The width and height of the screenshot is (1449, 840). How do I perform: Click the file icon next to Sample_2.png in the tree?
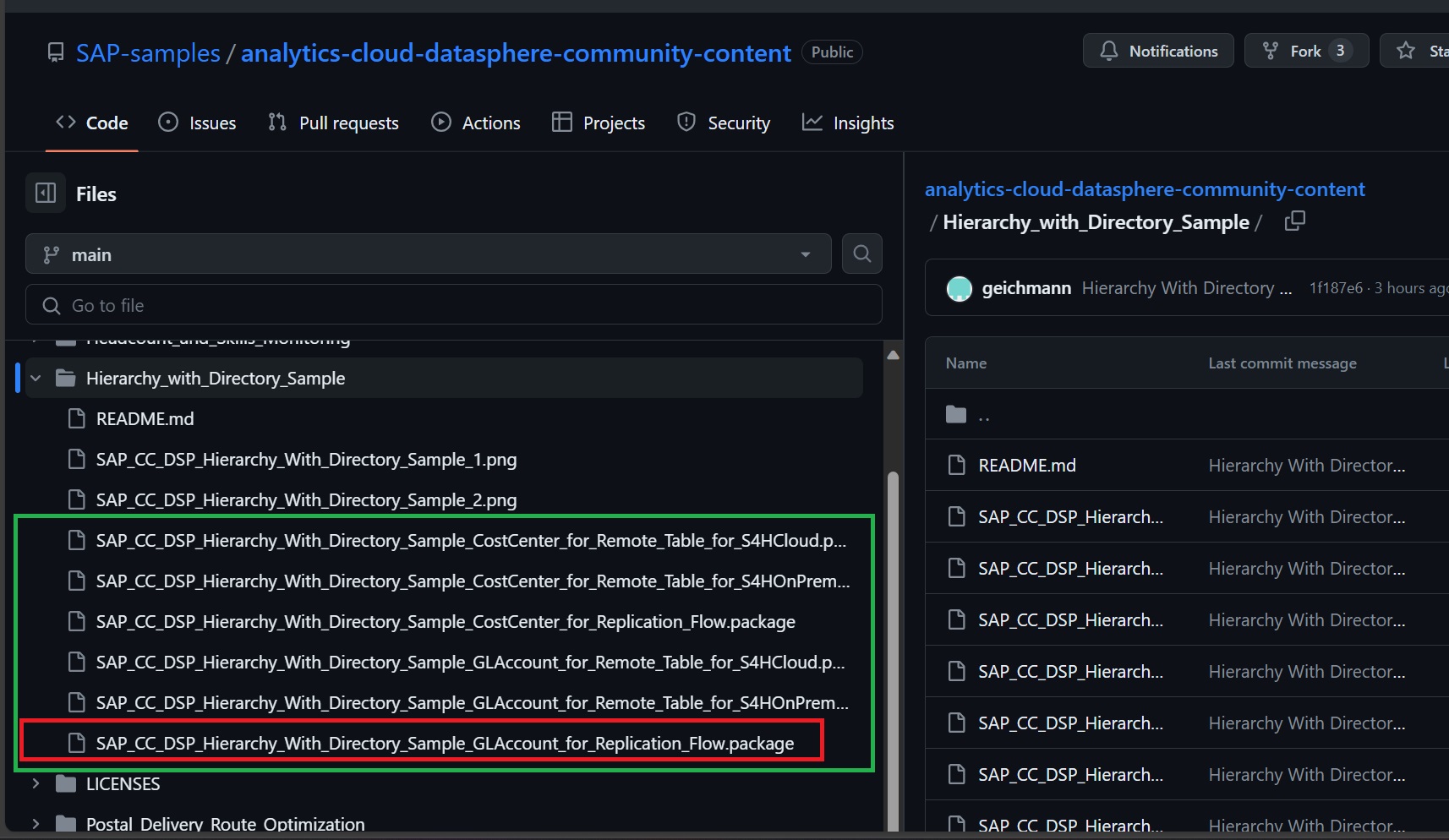click(x=76, y=499)
